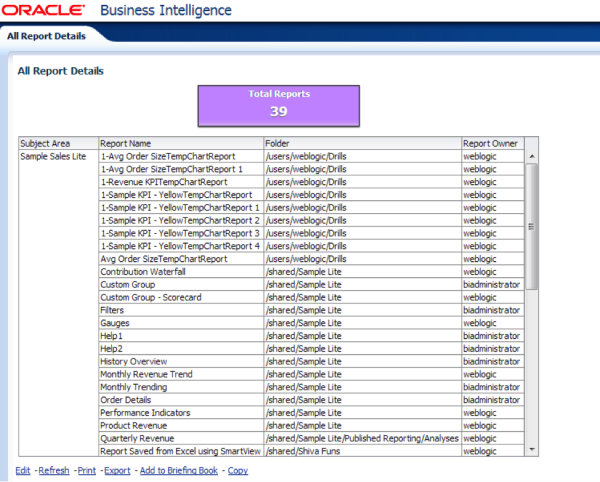Viewport: 600px width, 482px height.
Task: Open the Print link
Action: pos(87,470)
